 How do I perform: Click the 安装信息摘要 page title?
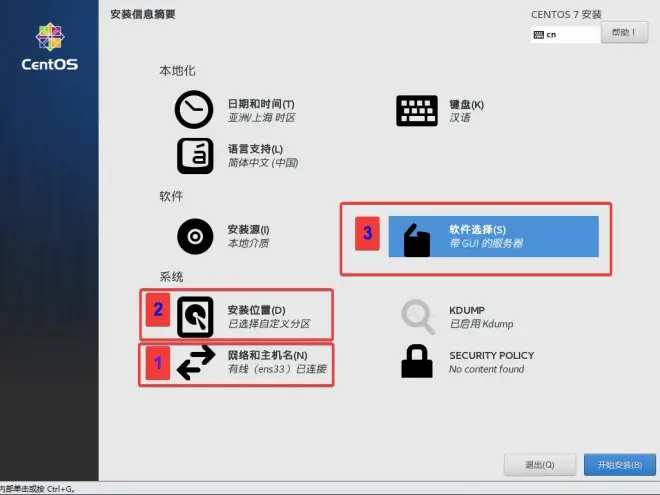143,14
